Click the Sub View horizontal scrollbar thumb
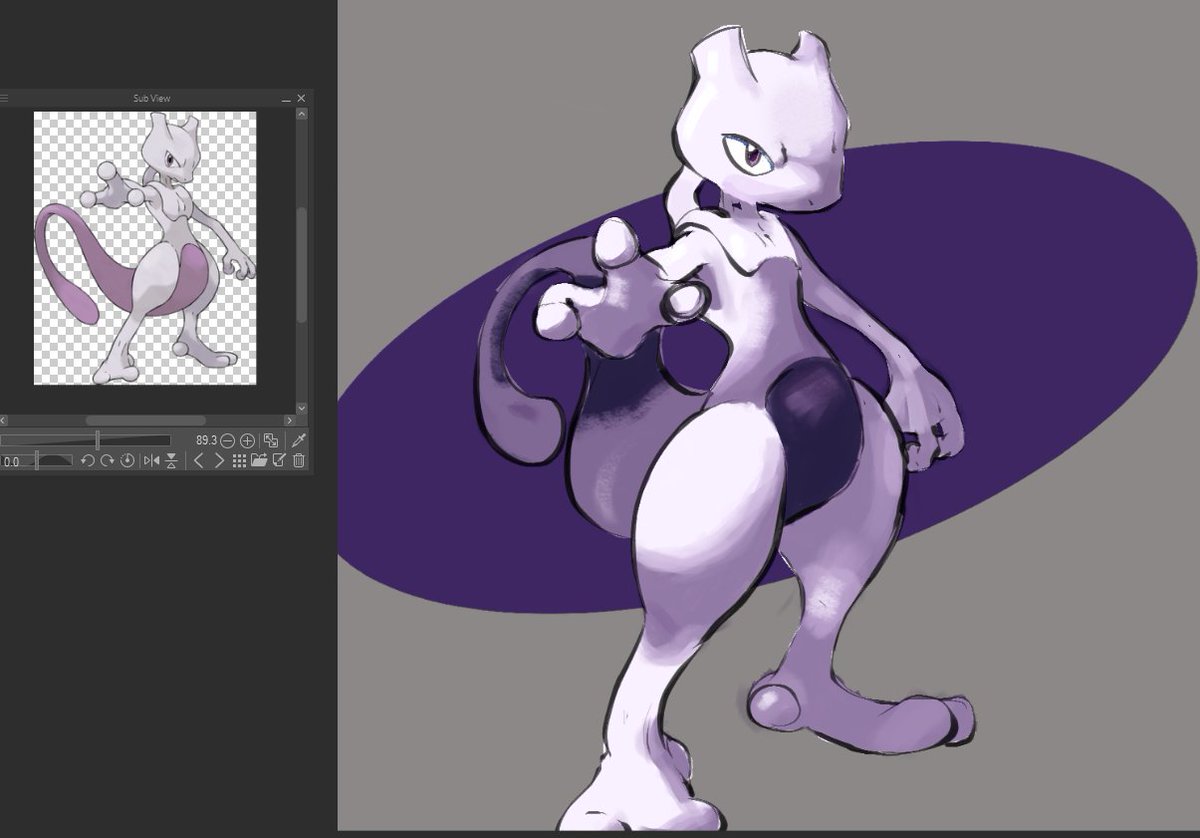This screenshot has width=1200, height=838. point(145,421)
